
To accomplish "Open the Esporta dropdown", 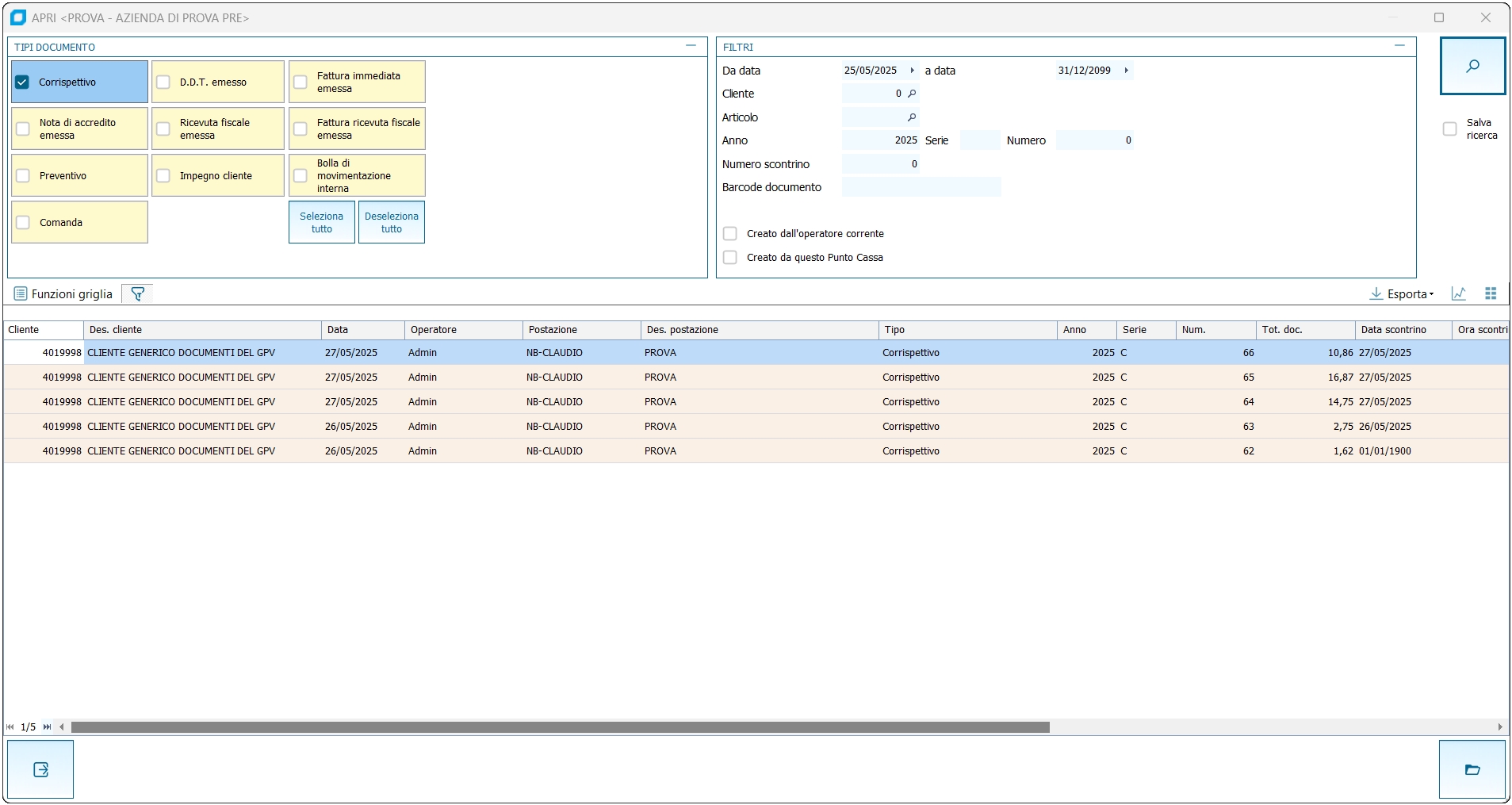I will 1402,294.
